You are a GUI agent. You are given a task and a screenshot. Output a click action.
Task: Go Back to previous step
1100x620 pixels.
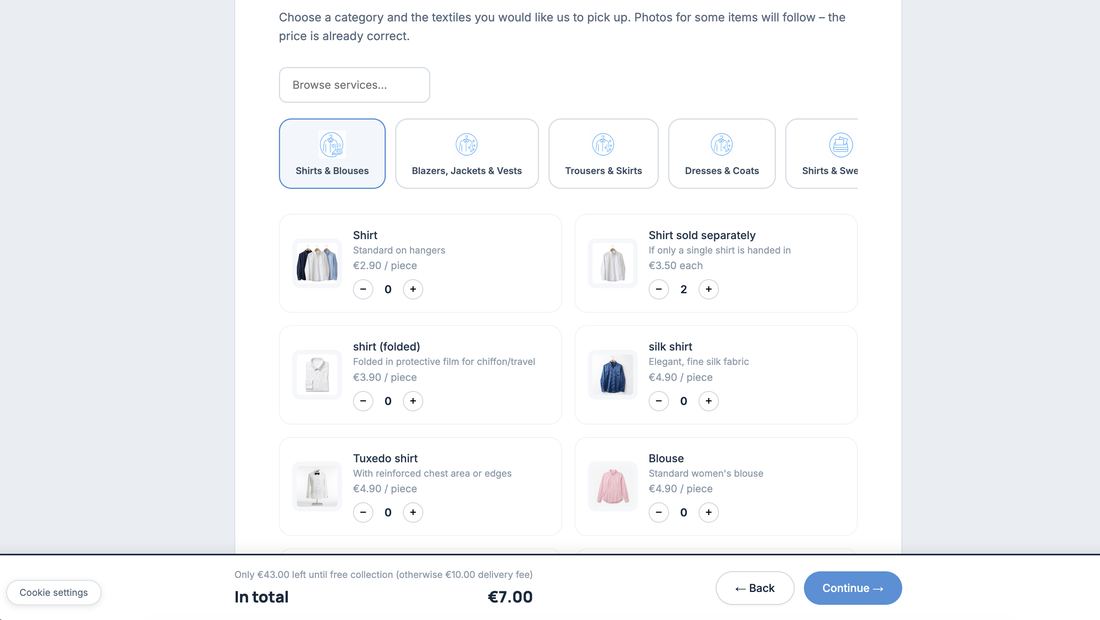coord(755,588)
